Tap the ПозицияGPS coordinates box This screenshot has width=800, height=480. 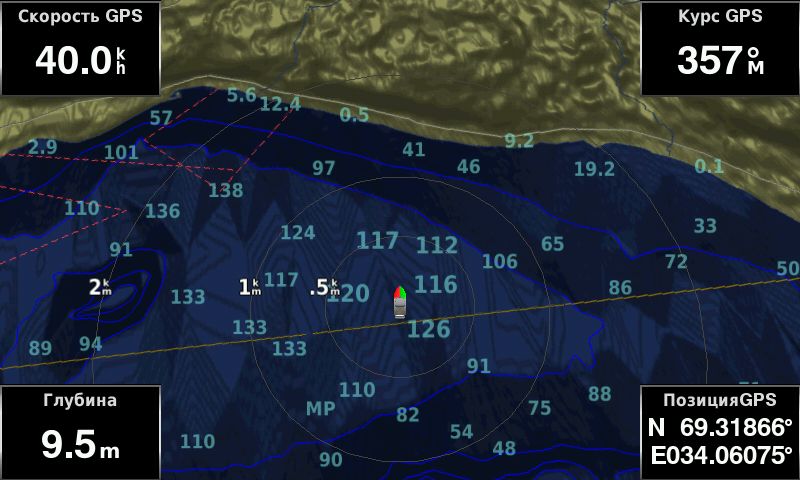tap(720, 432)
